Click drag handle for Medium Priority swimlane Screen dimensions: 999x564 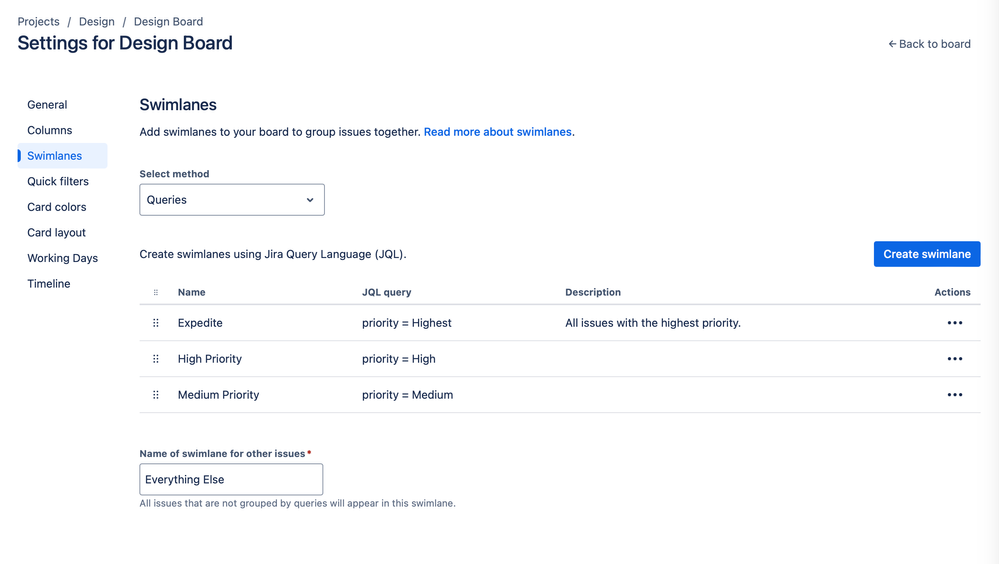[x=156, y=395]
